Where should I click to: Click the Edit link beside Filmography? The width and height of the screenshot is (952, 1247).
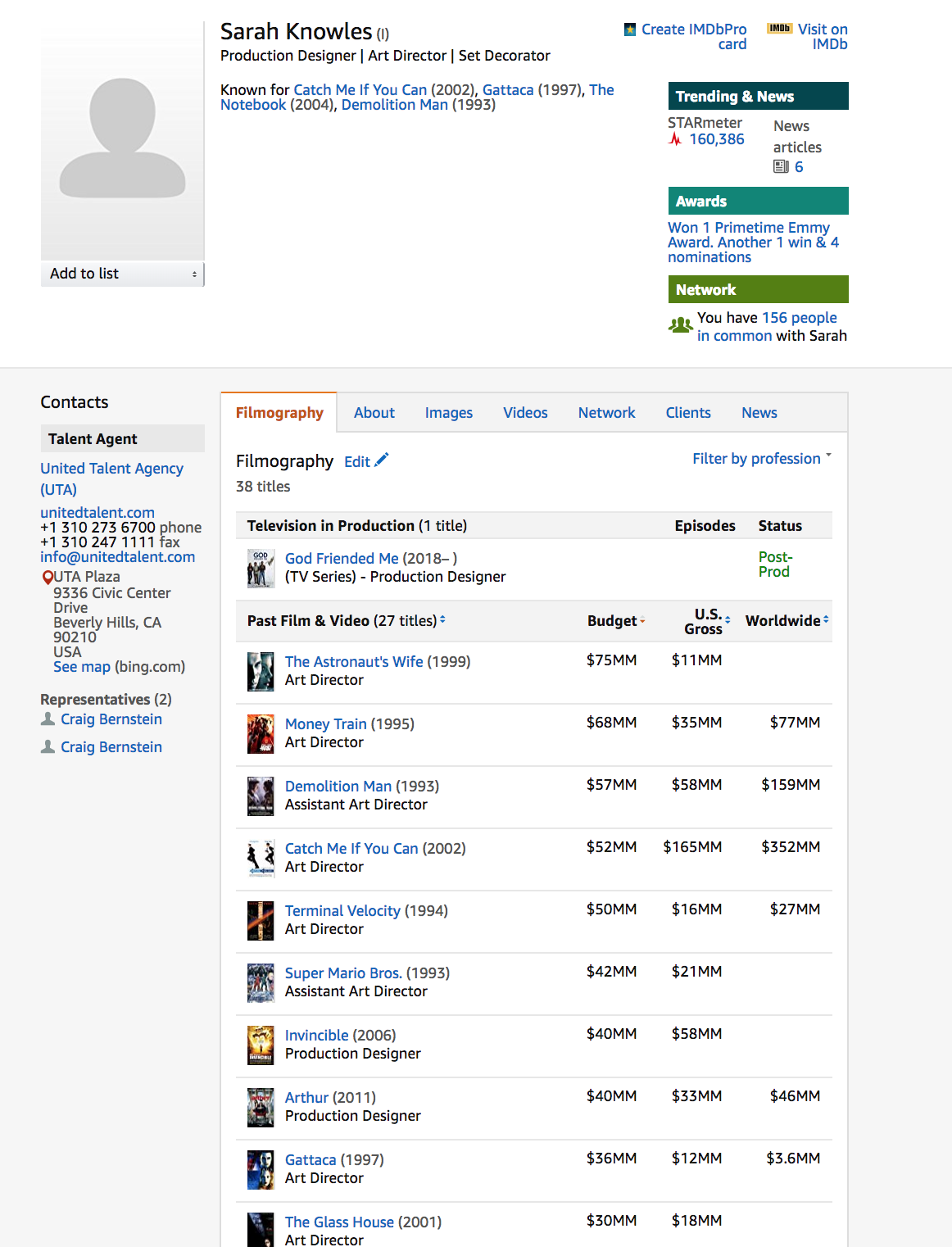coord(357,462)
